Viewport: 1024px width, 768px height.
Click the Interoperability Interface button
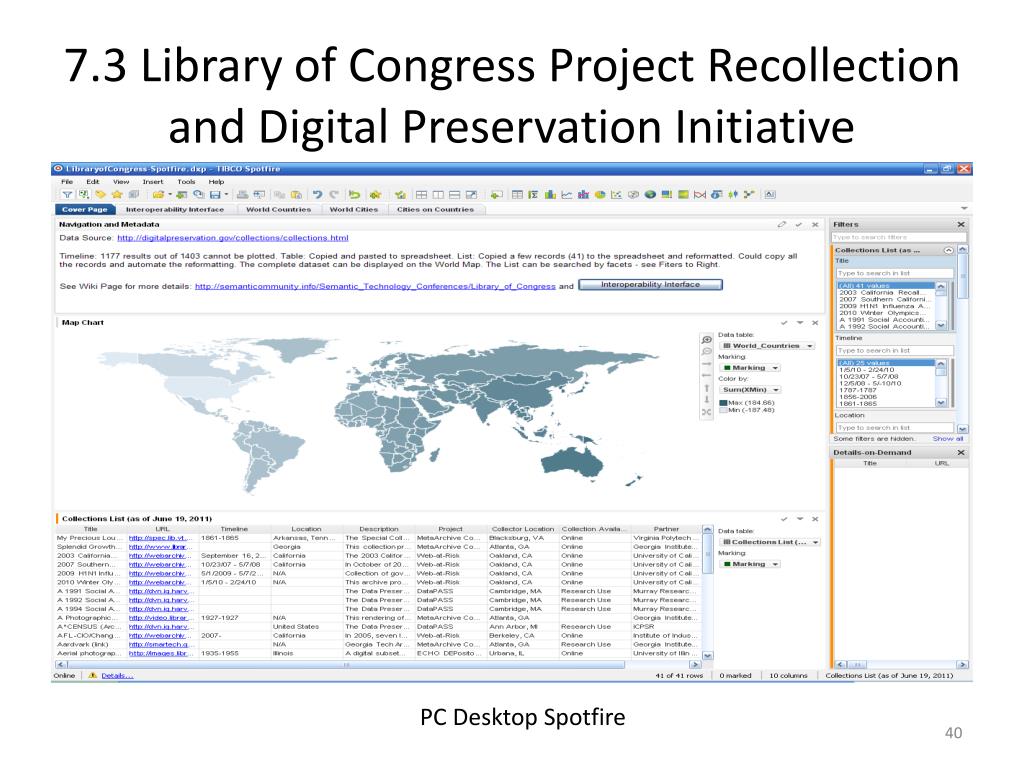tap(650, 285)
